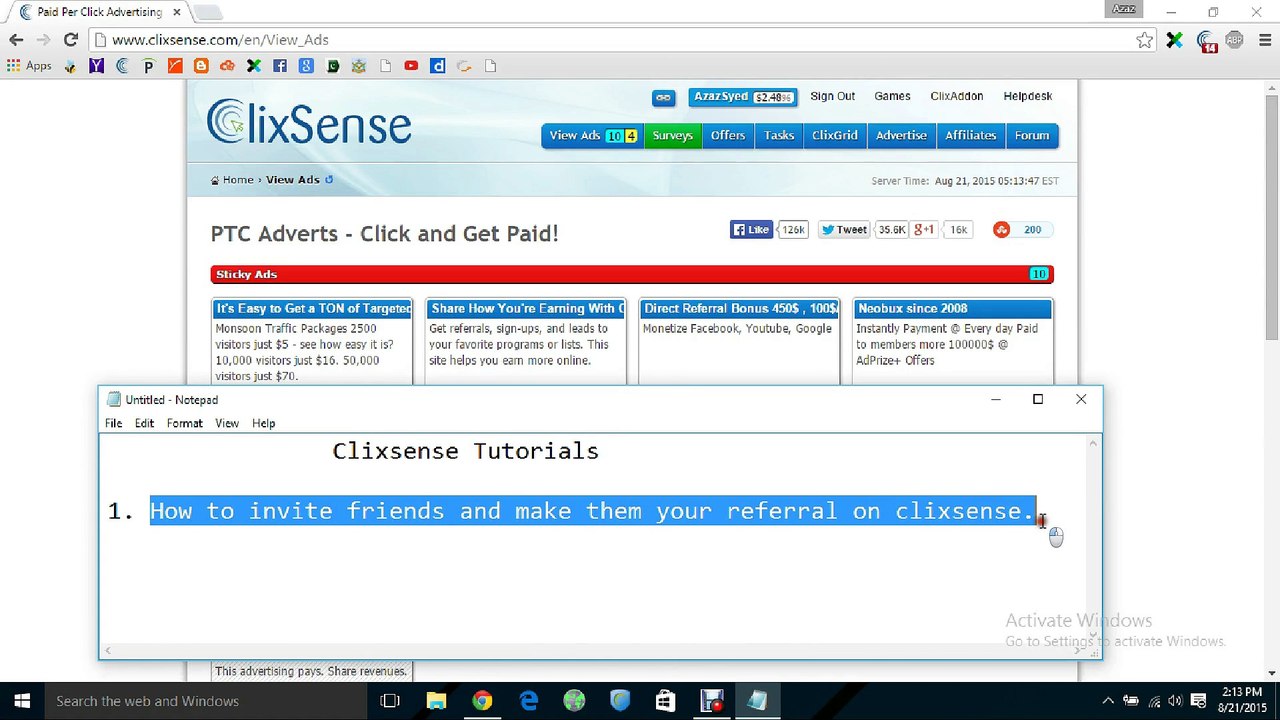Open the Affiliates navigation tab
The image size is (1280, 720).
click(x=970, y=136)
